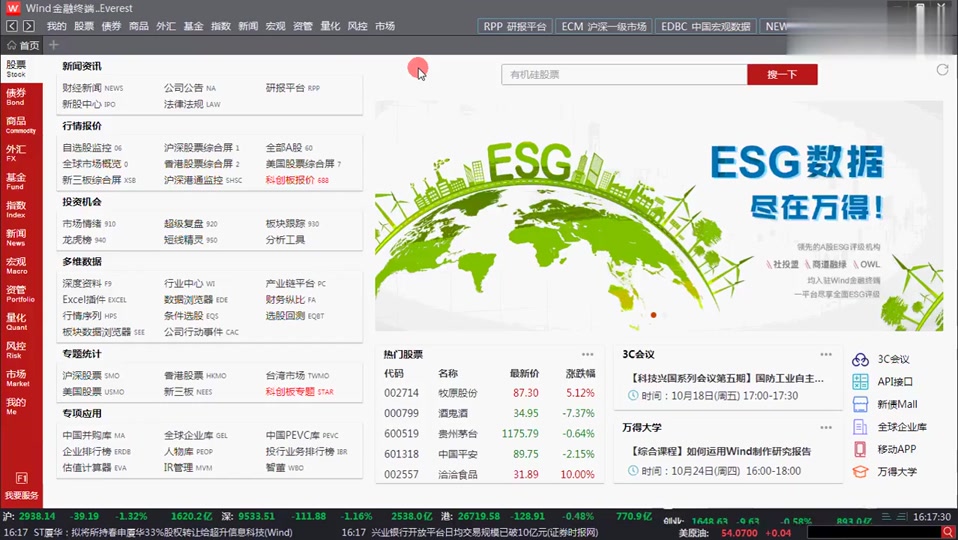Click the search icon in bottom-right corner
Viewport: 958px width, 540px height.
point(948,533)
